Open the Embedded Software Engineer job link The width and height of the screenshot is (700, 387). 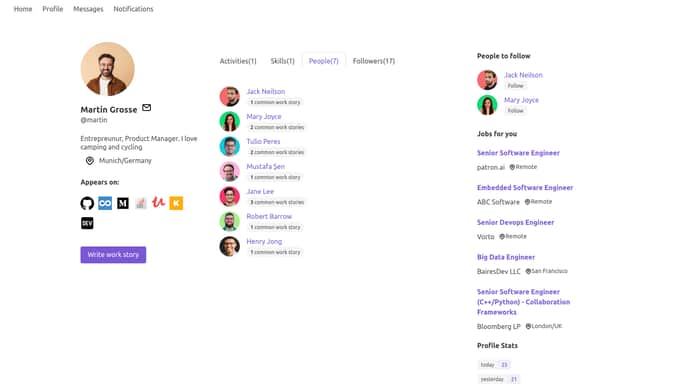click(x=525, y=188)
